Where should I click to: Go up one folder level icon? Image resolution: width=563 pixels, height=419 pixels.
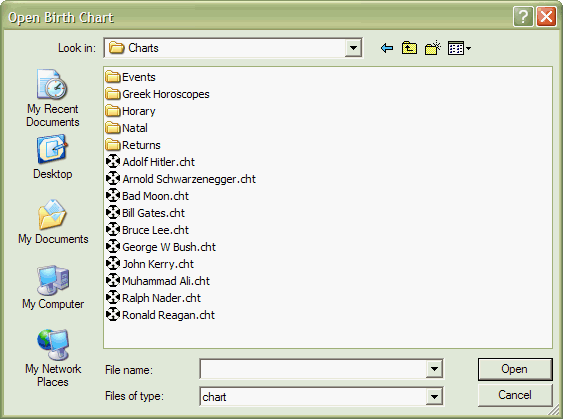[409, 48]
